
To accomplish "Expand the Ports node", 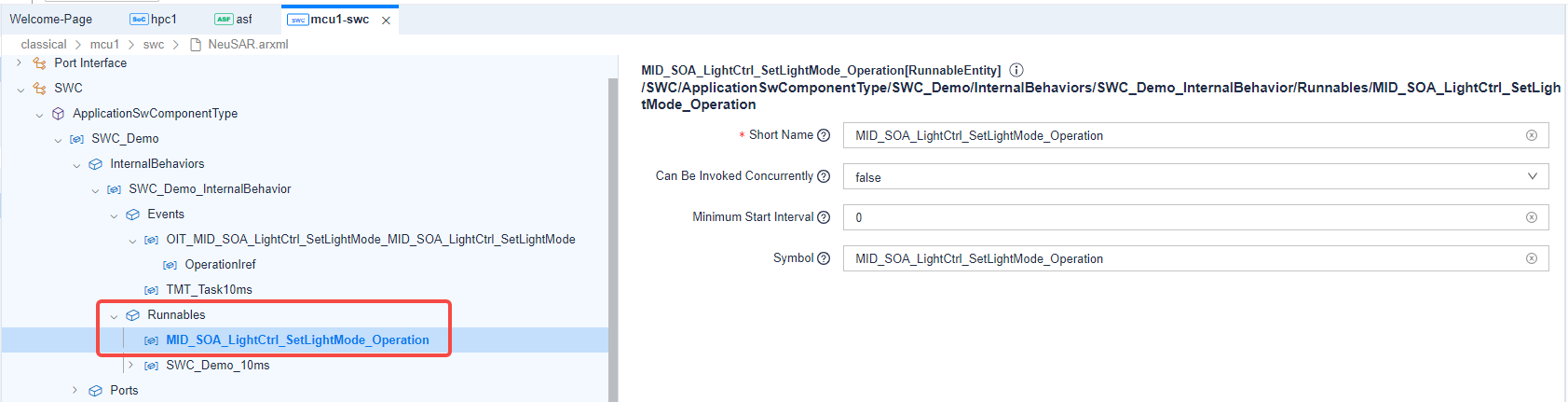I will (x=75, y=391).
